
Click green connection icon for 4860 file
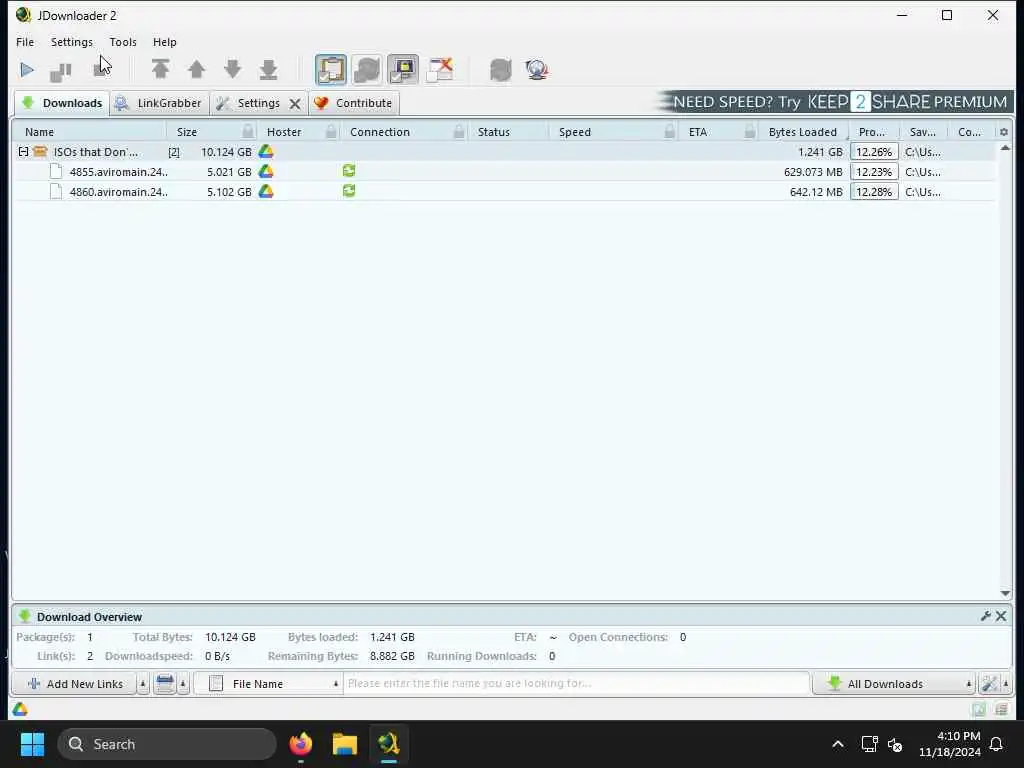pos(349,191)
